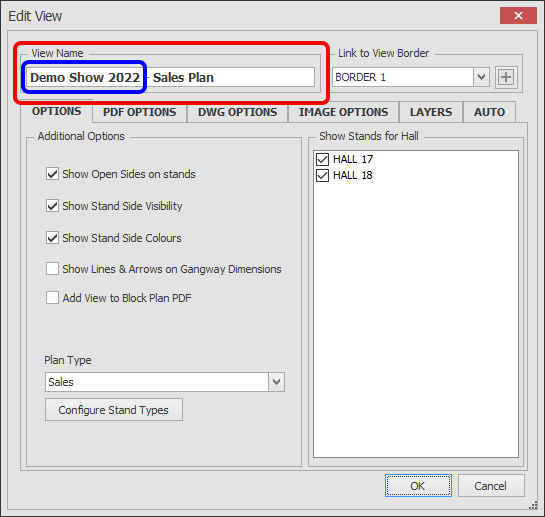Uncheck HALL 17 in stands list
Image resolution: width=545 pixels, height=517 pixels.
point(322,159)
